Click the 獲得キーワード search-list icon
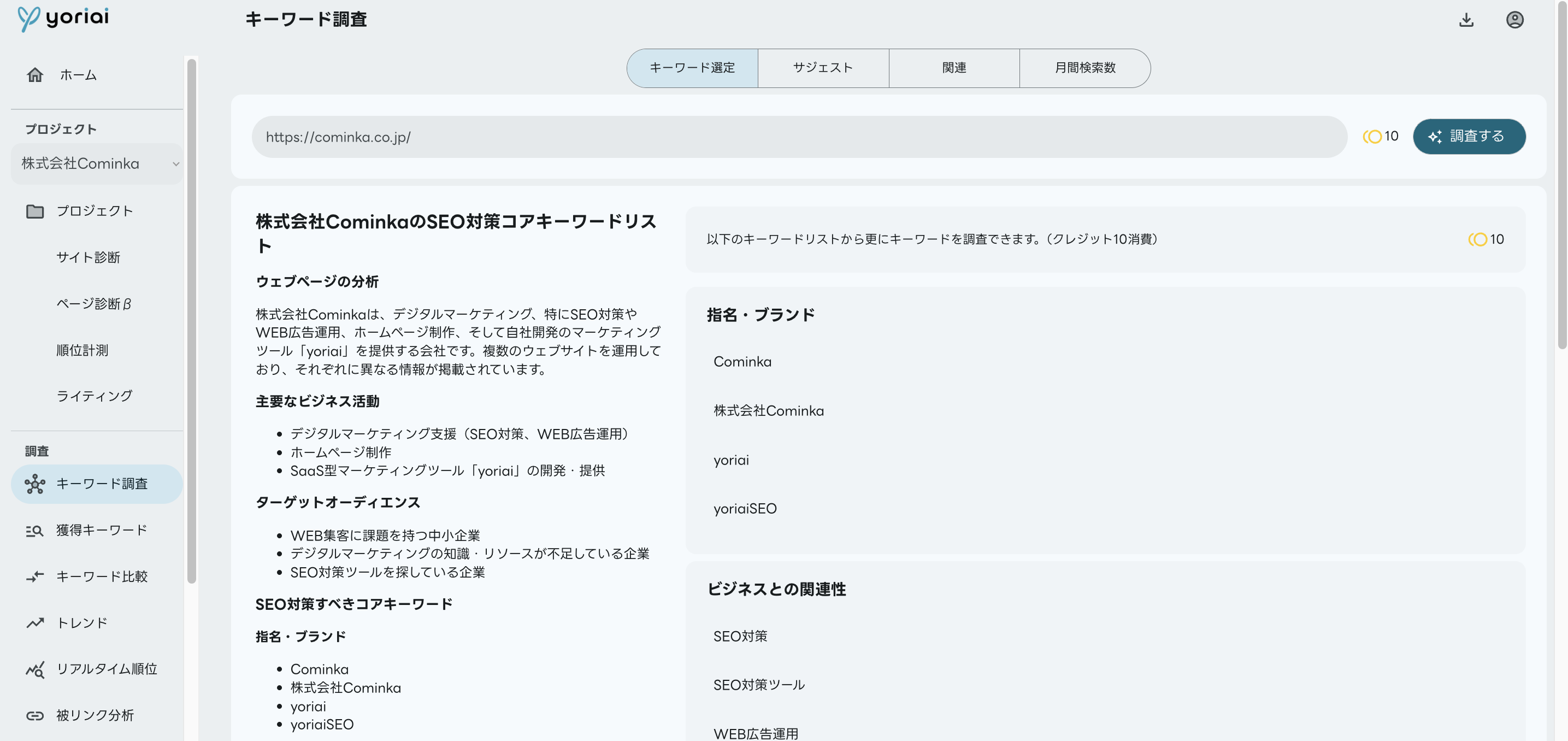 click(36, 530)
